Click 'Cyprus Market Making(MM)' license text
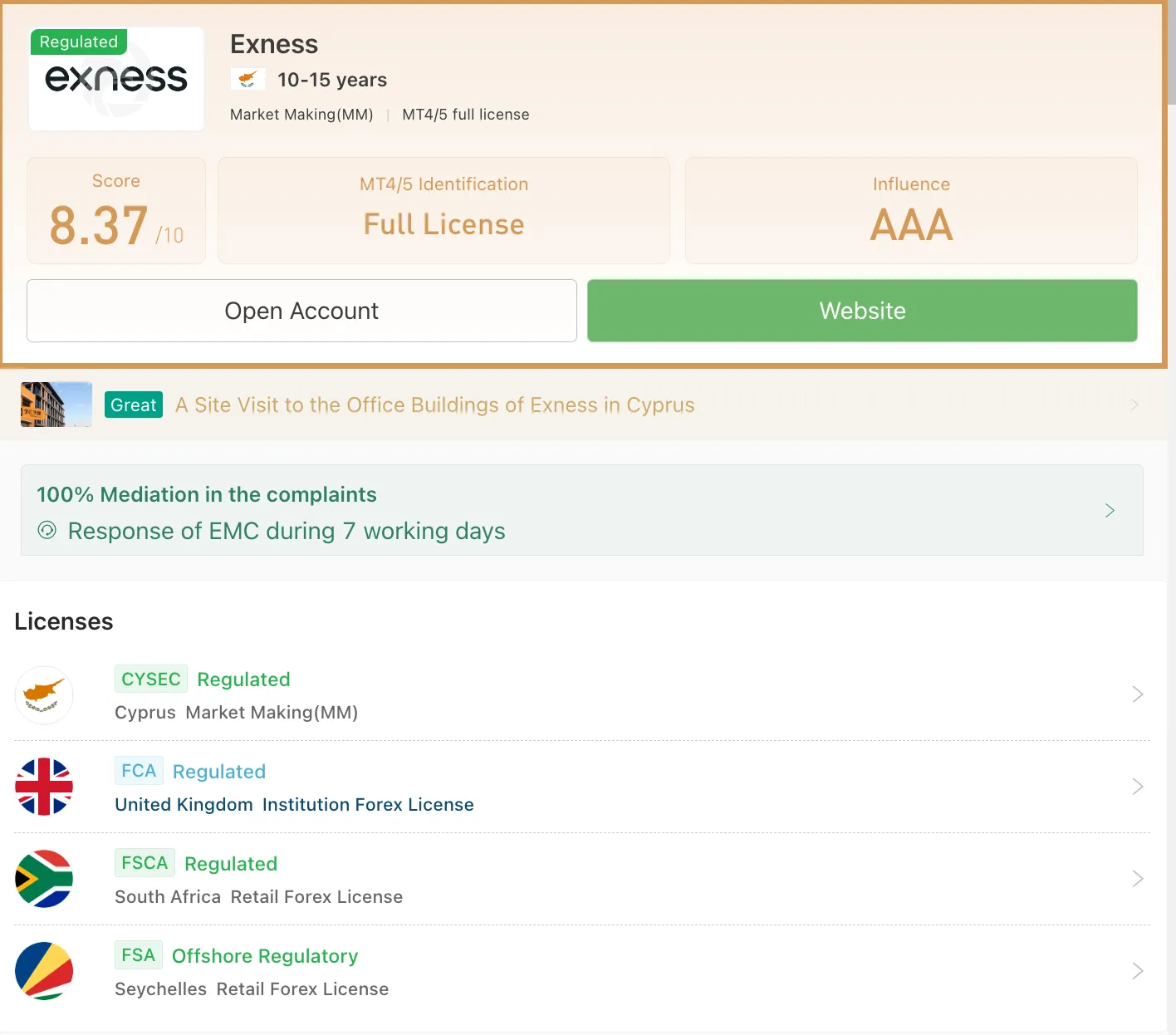Image resolution: width=1176 pixels, height=1035 pixels. click(237, 713)
